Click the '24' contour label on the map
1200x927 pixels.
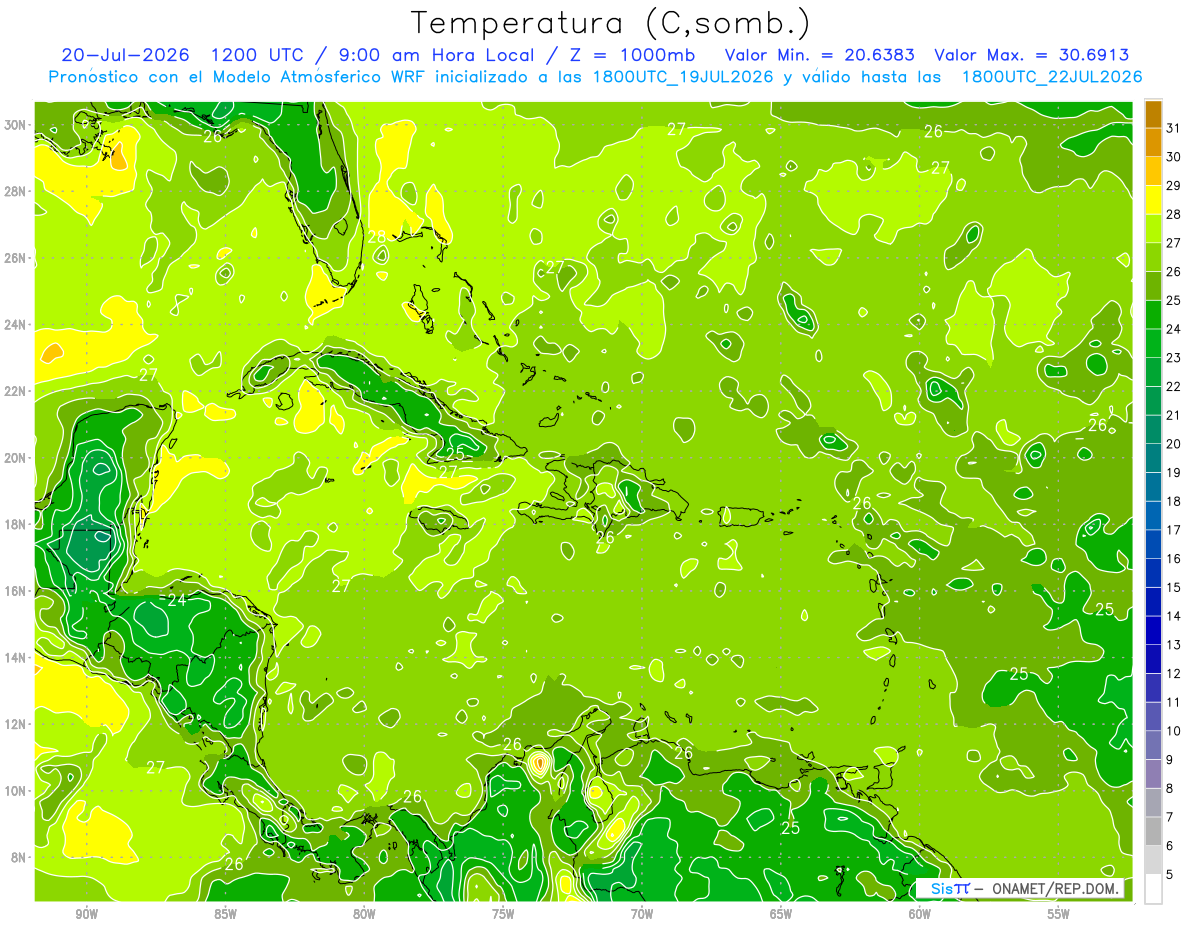click(177, 600)
